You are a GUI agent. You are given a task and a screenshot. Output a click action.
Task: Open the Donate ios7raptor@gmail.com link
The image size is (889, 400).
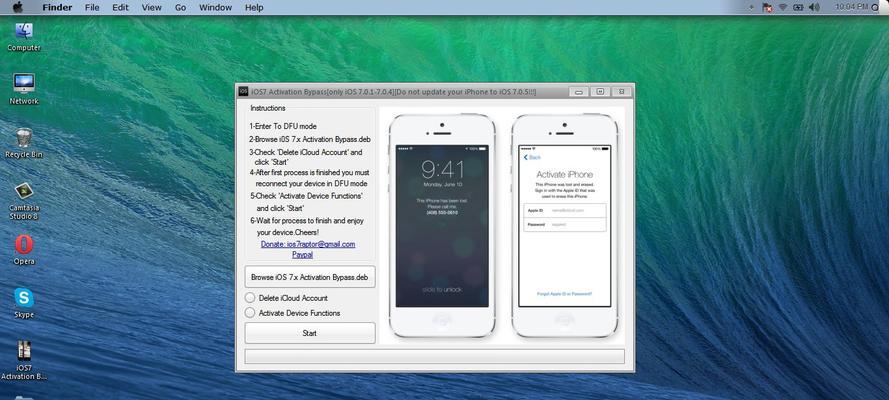[x=308, y=244]
